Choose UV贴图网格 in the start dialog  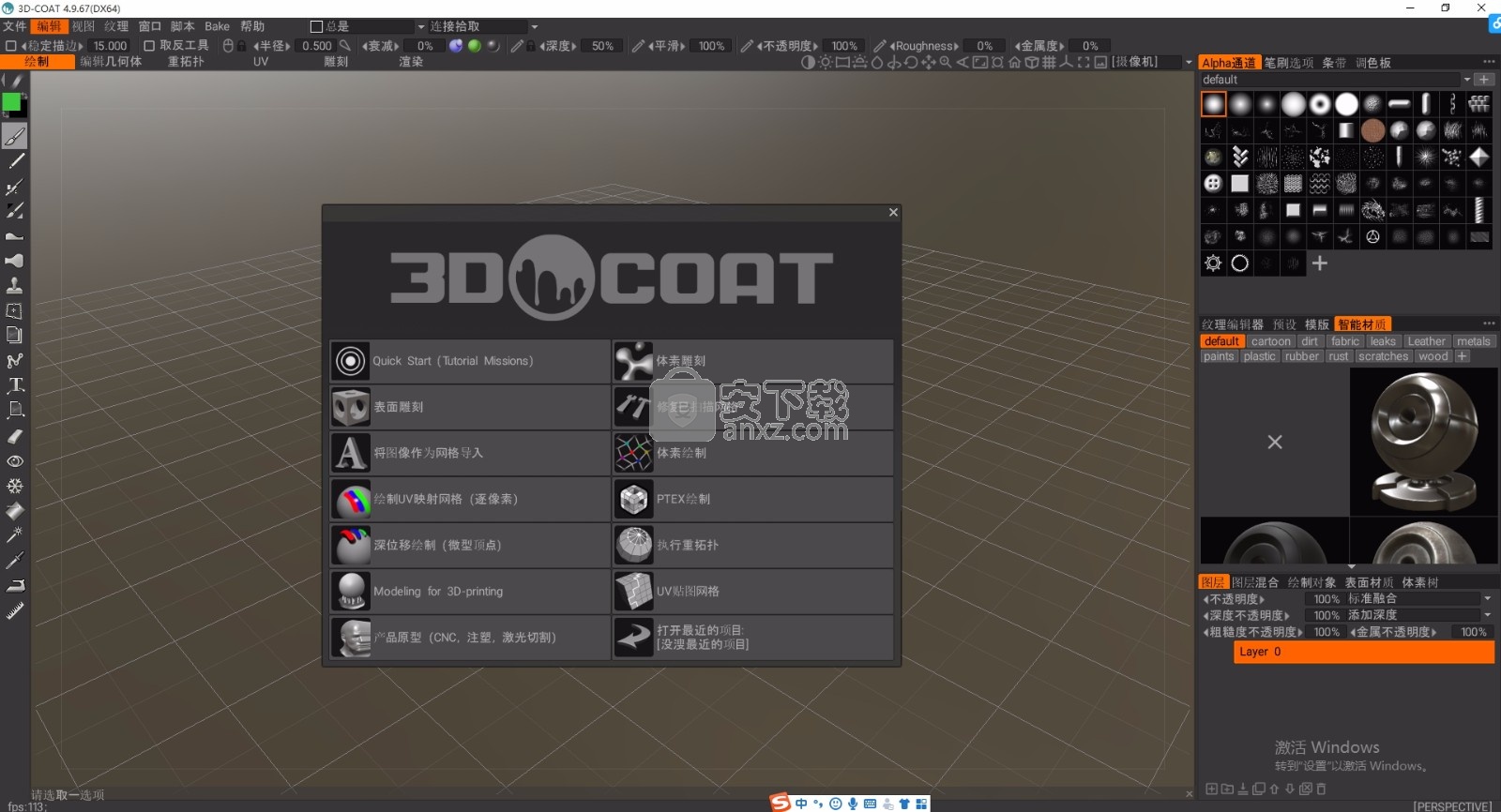point(753,592)
